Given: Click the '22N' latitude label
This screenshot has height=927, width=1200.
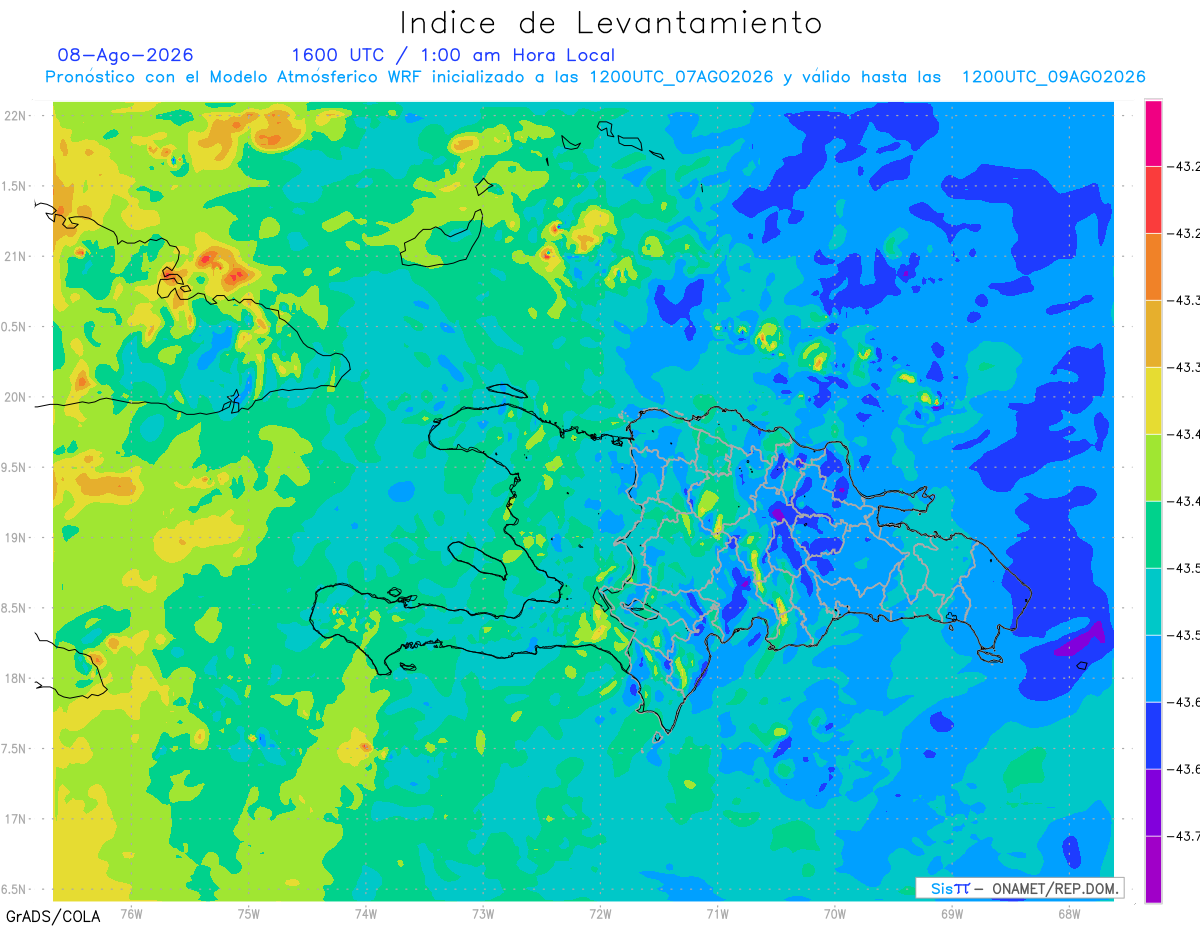Looking at the screenshot, I should (15, 116).
